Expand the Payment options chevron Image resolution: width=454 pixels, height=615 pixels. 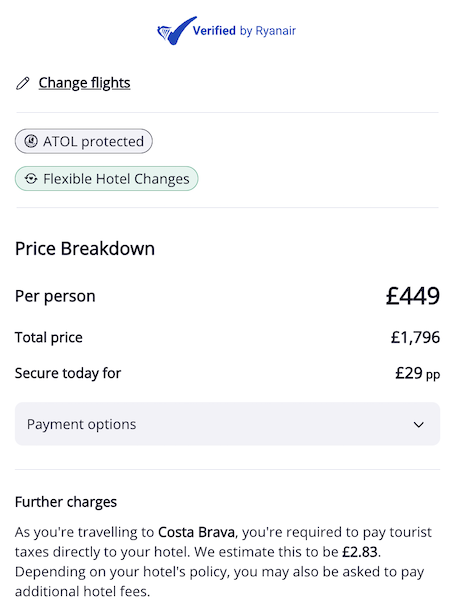pyautogui.click(x=419, y=424)
